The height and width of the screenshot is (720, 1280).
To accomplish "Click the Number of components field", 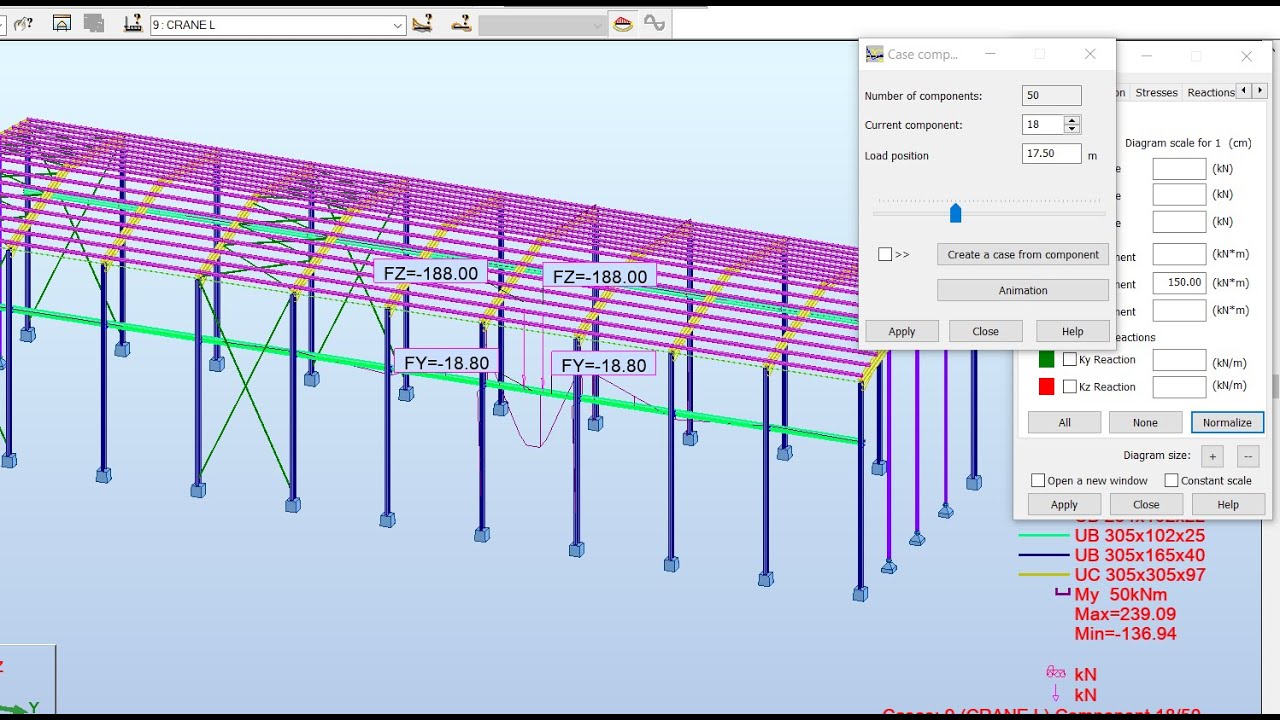I will (x=1052, y=96).
